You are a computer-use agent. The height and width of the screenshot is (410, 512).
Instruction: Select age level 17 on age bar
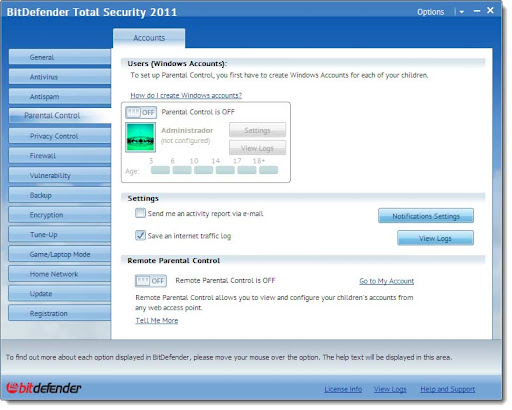tap(247, 170)
